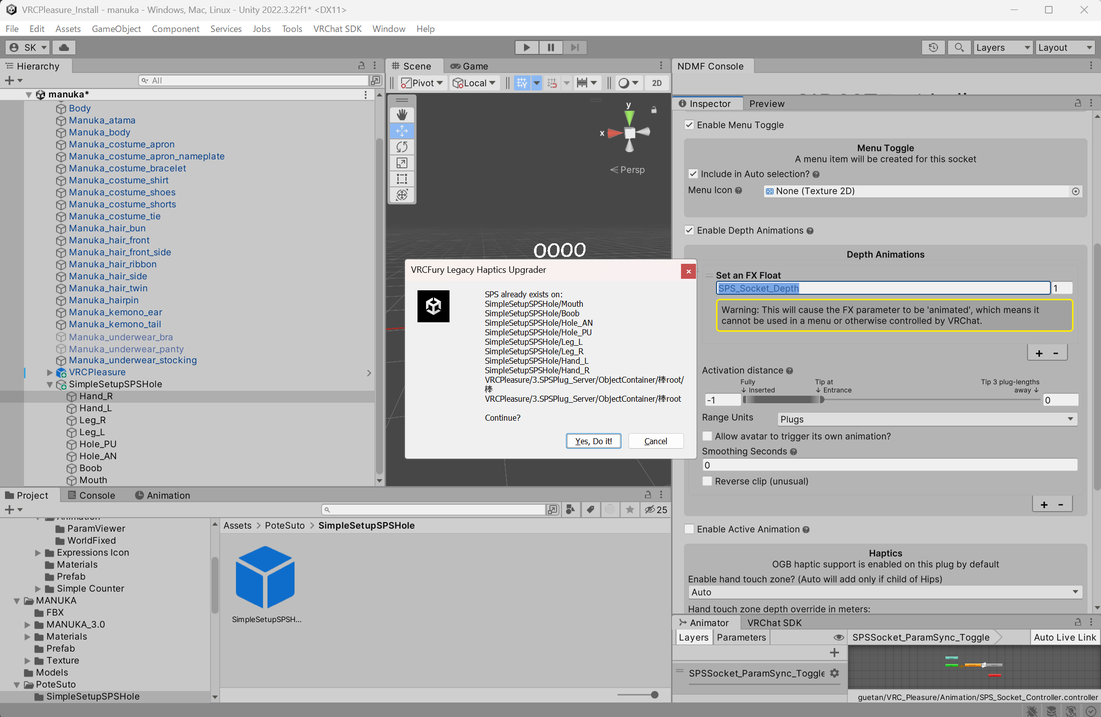Select Hand_L in the Hierarchy
This screenshot has width=1101, height=717.
coord(95,408)
